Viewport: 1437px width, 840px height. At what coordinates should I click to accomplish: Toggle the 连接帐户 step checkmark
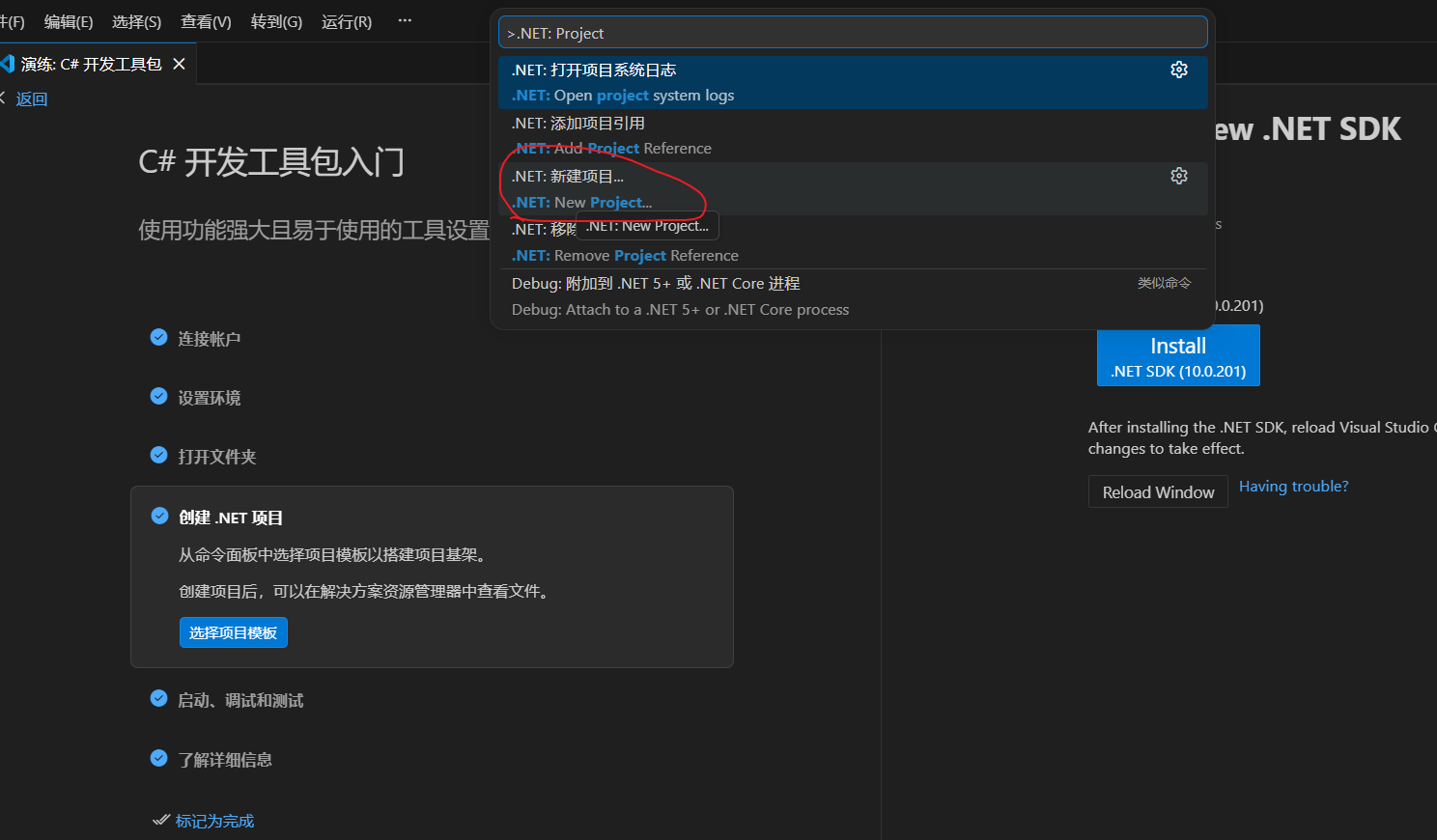point(159,337)
